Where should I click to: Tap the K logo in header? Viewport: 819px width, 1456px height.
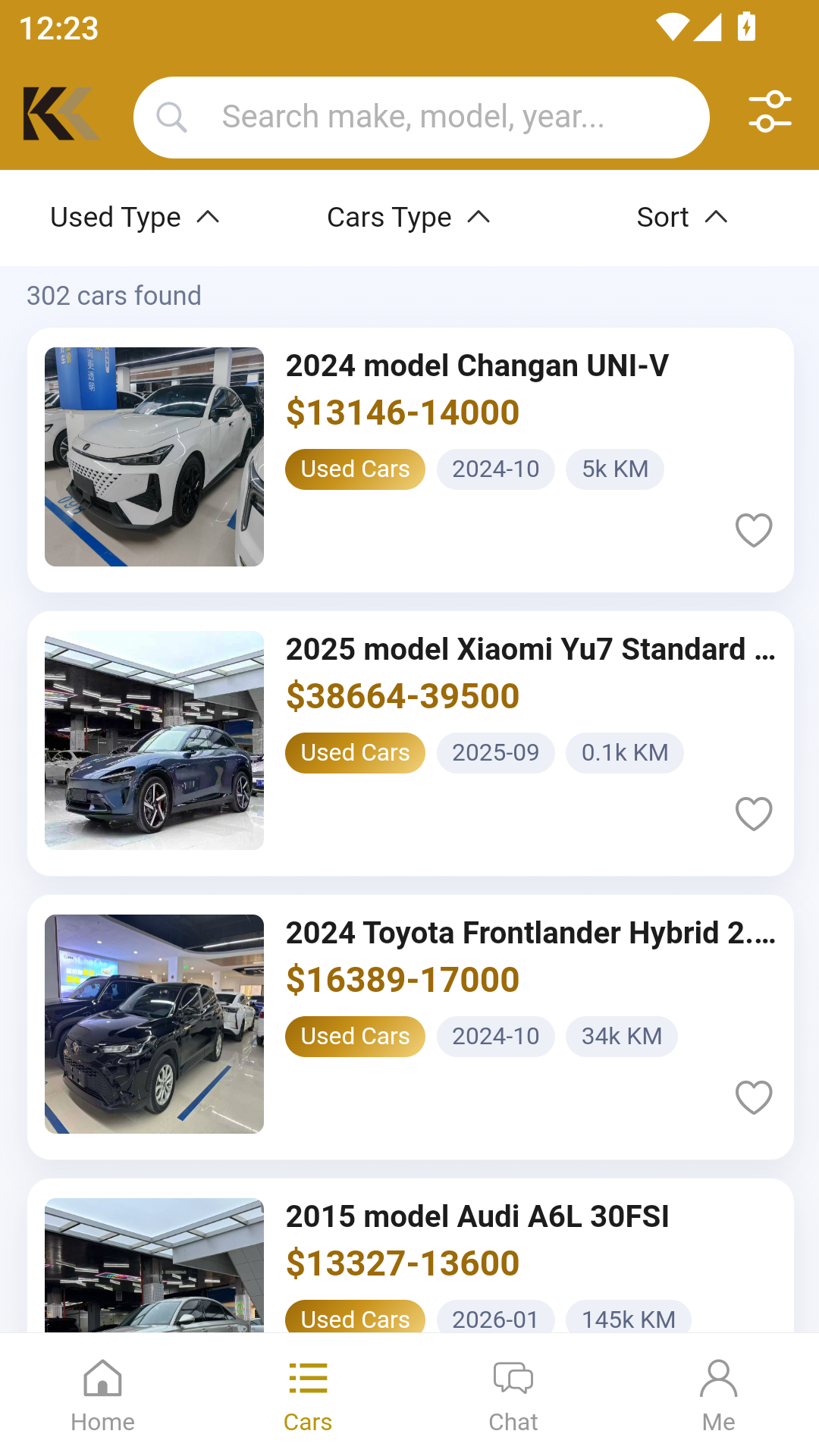[x=61, y=114]
